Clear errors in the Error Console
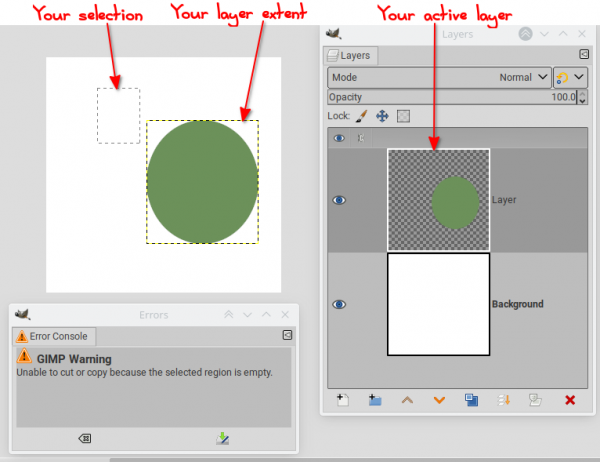The image size is (600, 462). tap(85, 438)
